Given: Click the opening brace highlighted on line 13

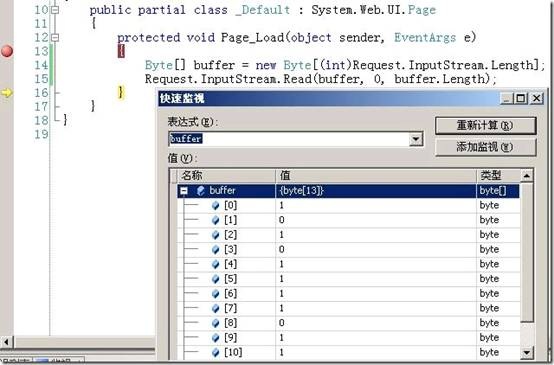Looking at the screenshot, I should [121, 51].
